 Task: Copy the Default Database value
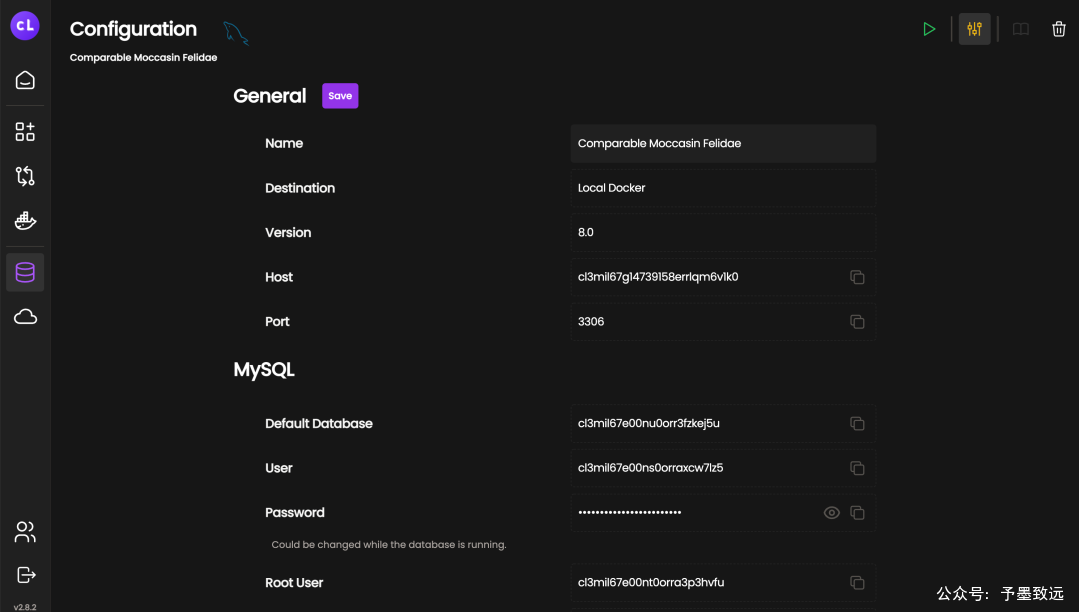pyautogui.click(x=857, y=423)
